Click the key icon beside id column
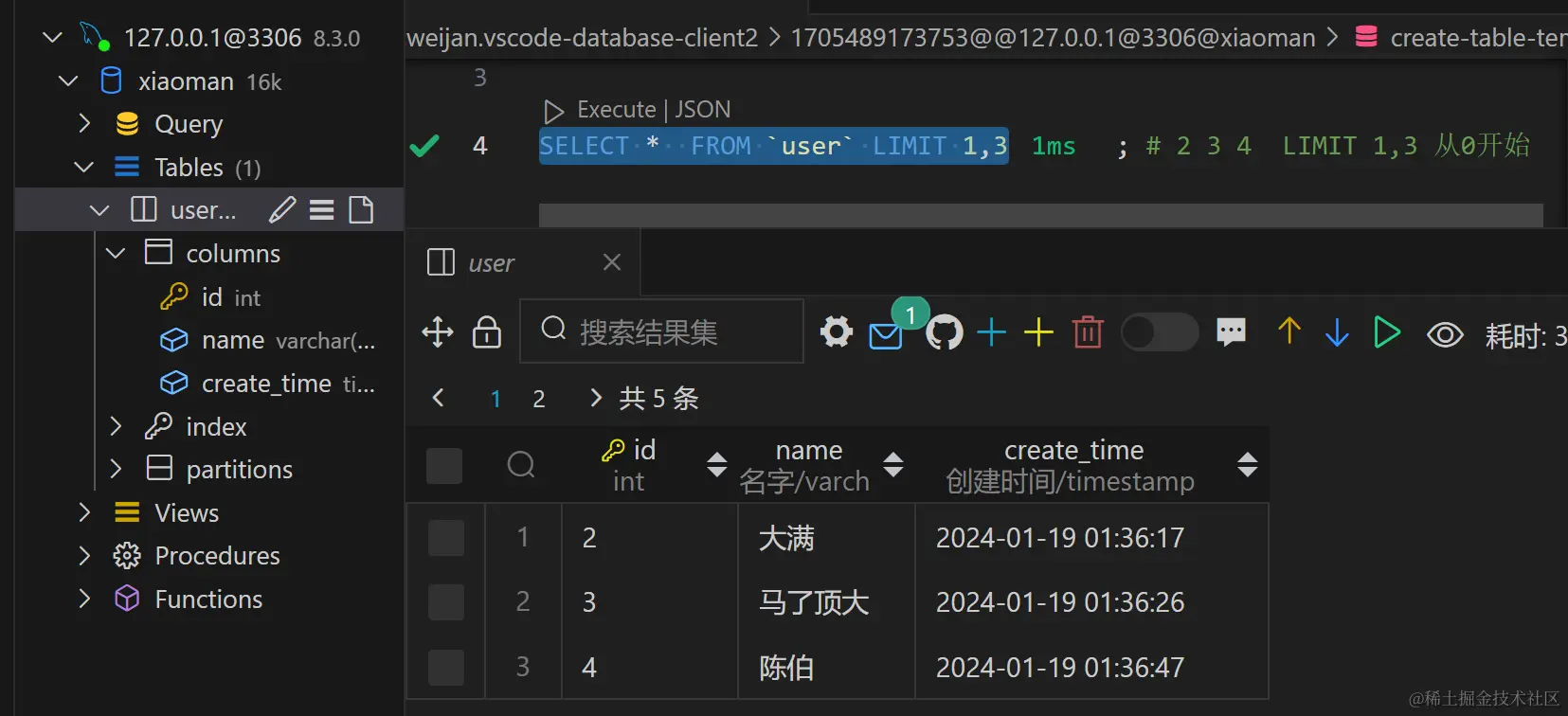 (174, 296)
